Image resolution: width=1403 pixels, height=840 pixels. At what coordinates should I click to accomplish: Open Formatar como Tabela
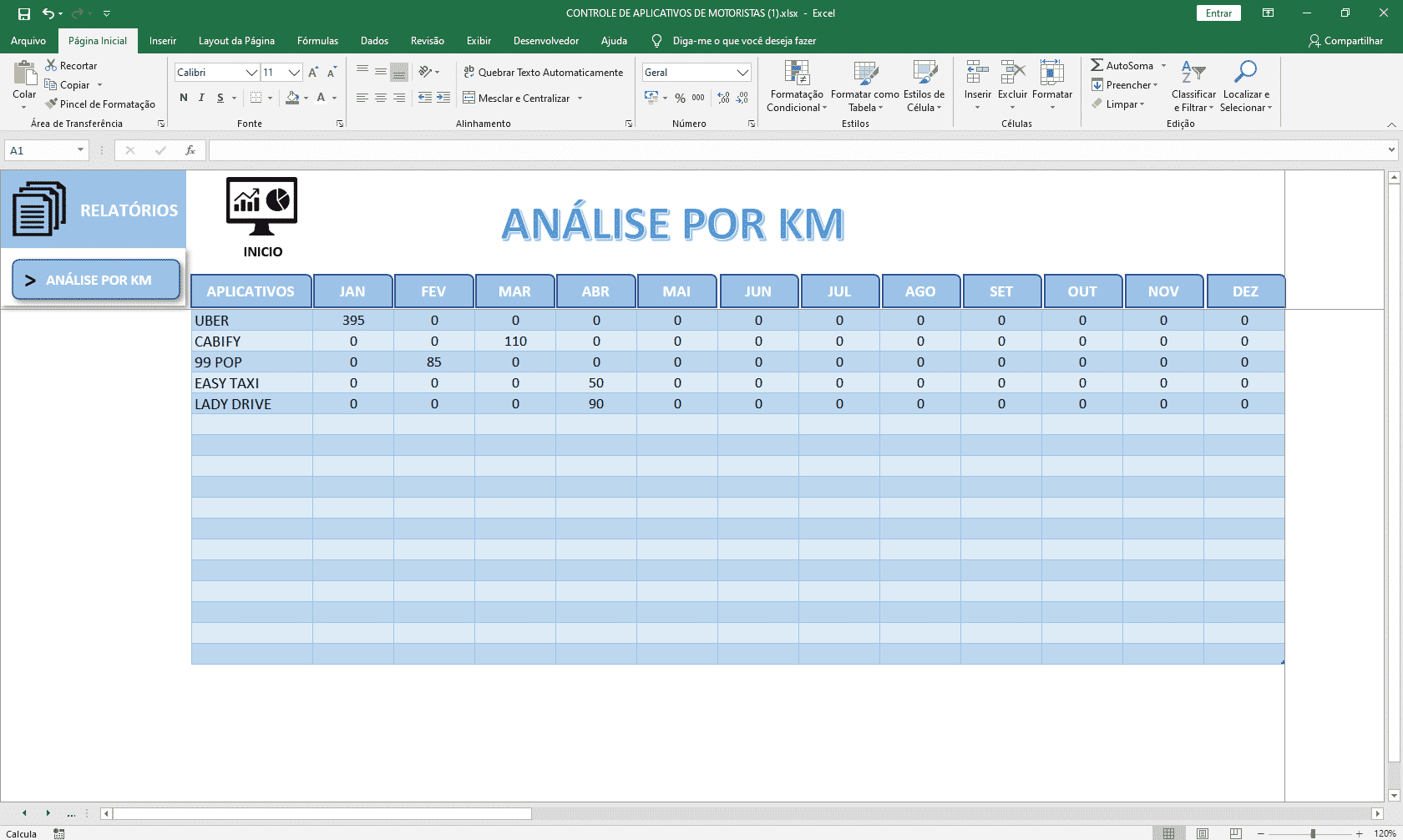(865, 86)
